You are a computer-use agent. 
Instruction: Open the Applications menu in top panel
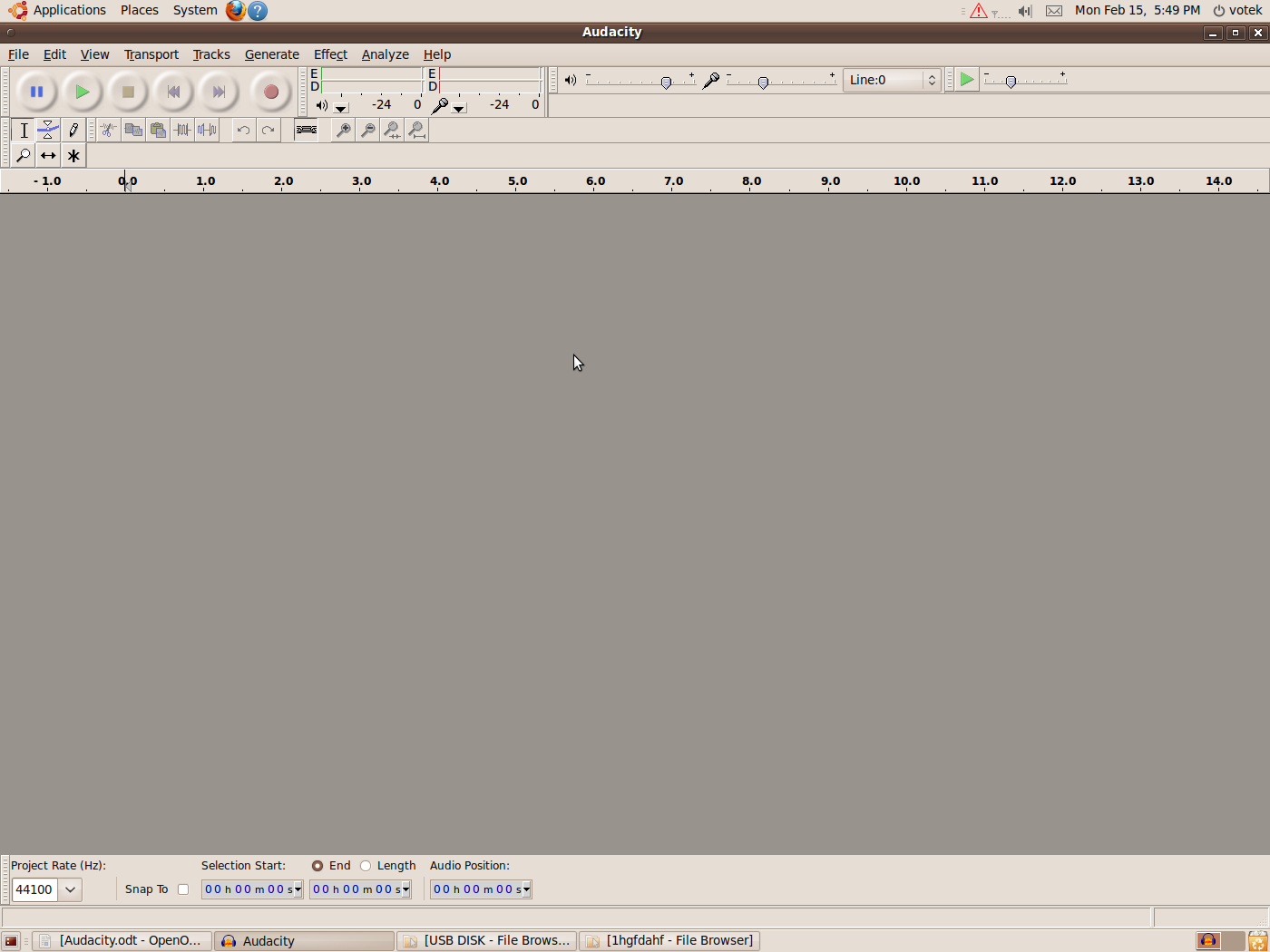pyautogui.click(x=69, y=10)
